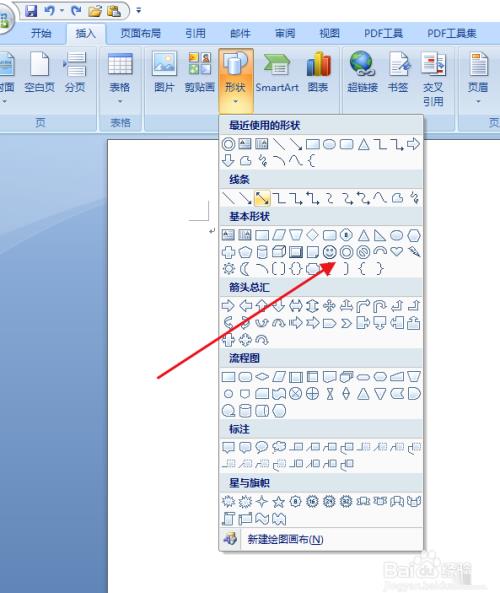Viewport: 500px width, 593px height.
Task: Select the highlighted double arrow line
Action: click(x=262, y=198)
